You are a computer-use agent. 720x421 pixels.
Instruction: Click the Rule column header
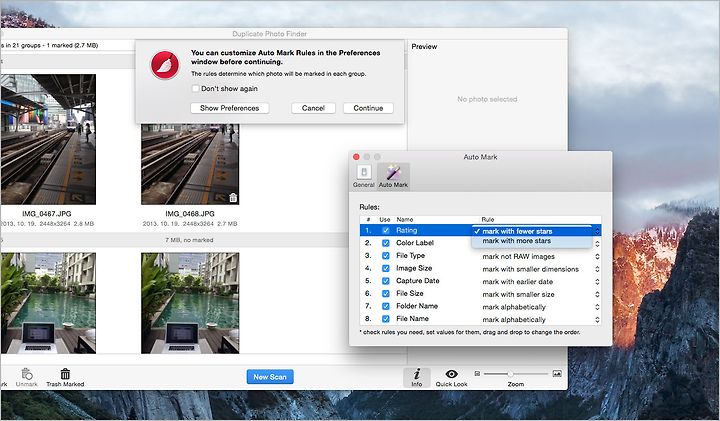coord(488,220)
